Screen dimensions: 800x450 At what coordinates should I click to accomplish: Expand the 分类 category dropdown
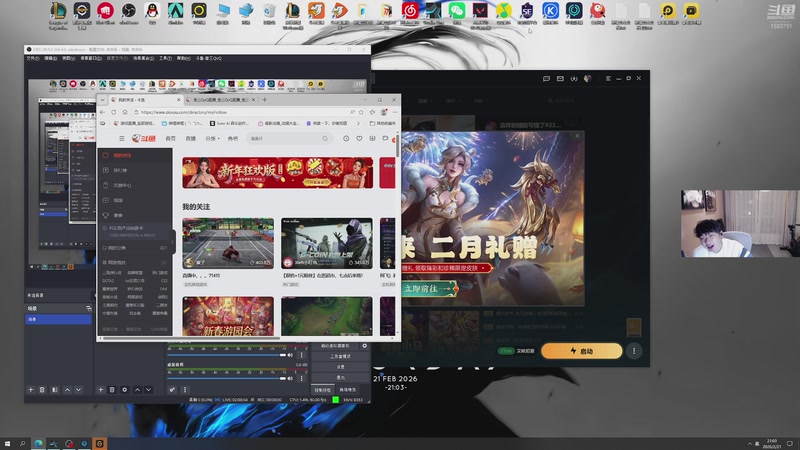click(x=212, y=138)
